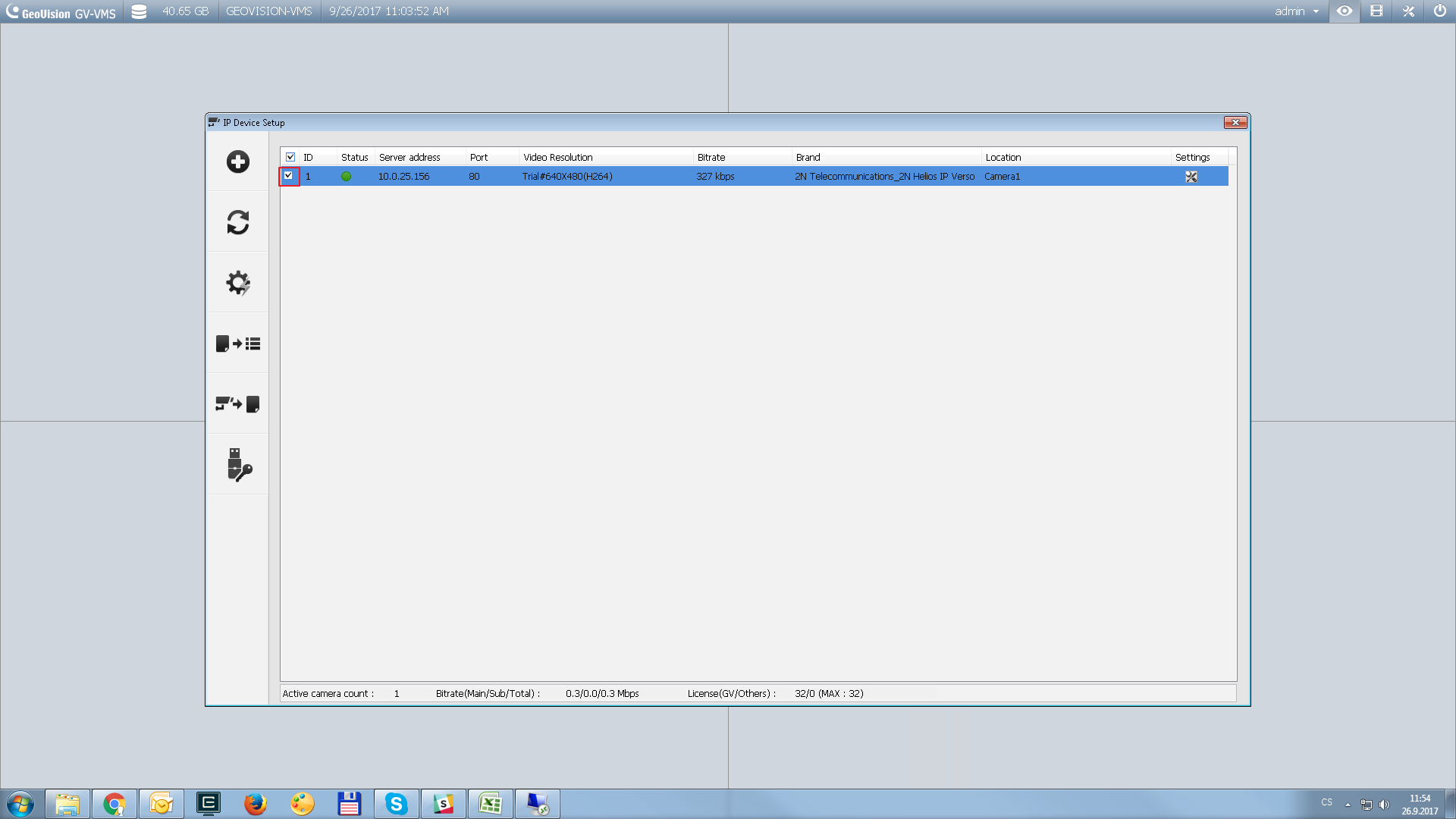Image resolution: width=1456 pixels, height=819 pixels.
Task: Expand the admin user dropdown
Action: click(x=1316, y=11)
